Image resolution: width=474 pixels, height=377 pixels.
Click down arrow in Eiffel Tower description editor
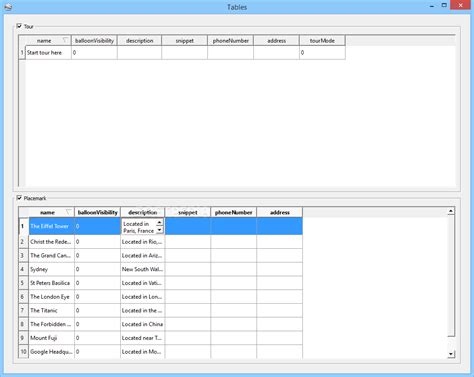159,230
